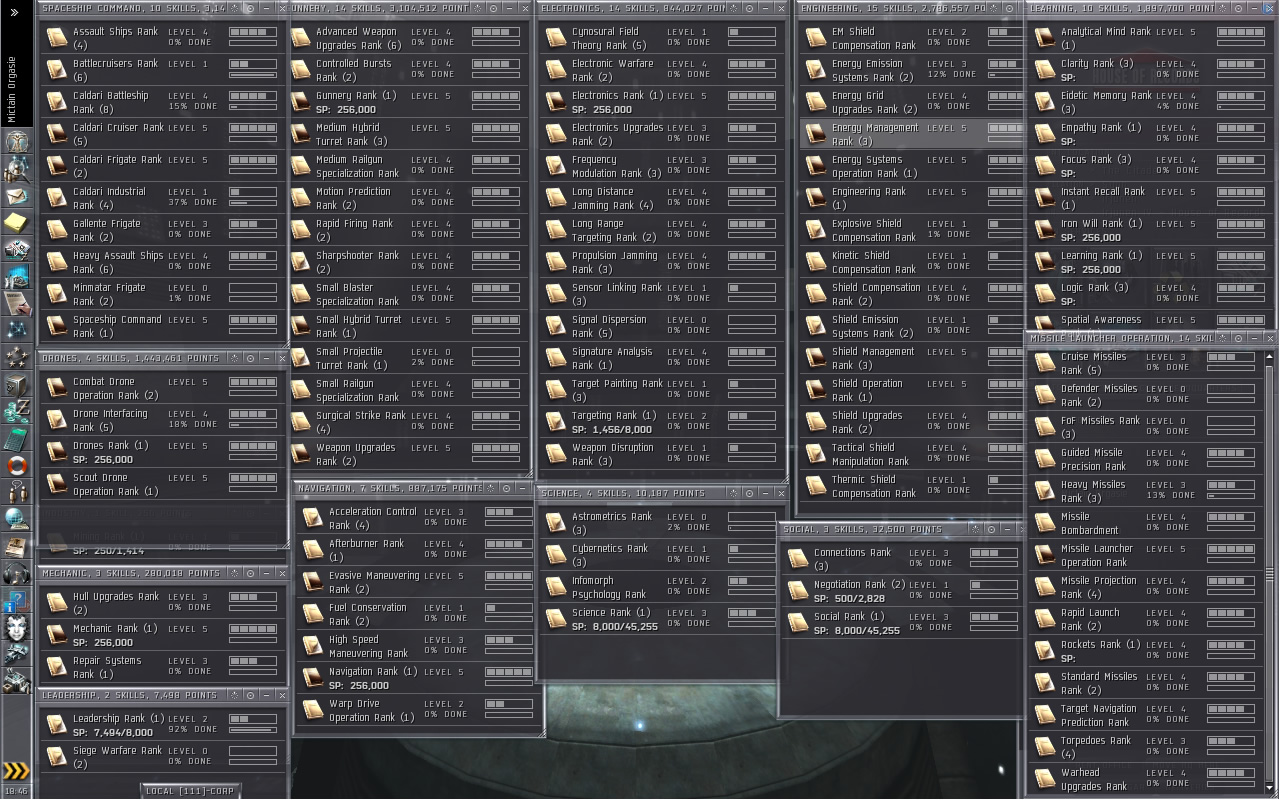
Task: Toggle sun-shaped pin icon in Navigation header
Action: coord(490,488)
